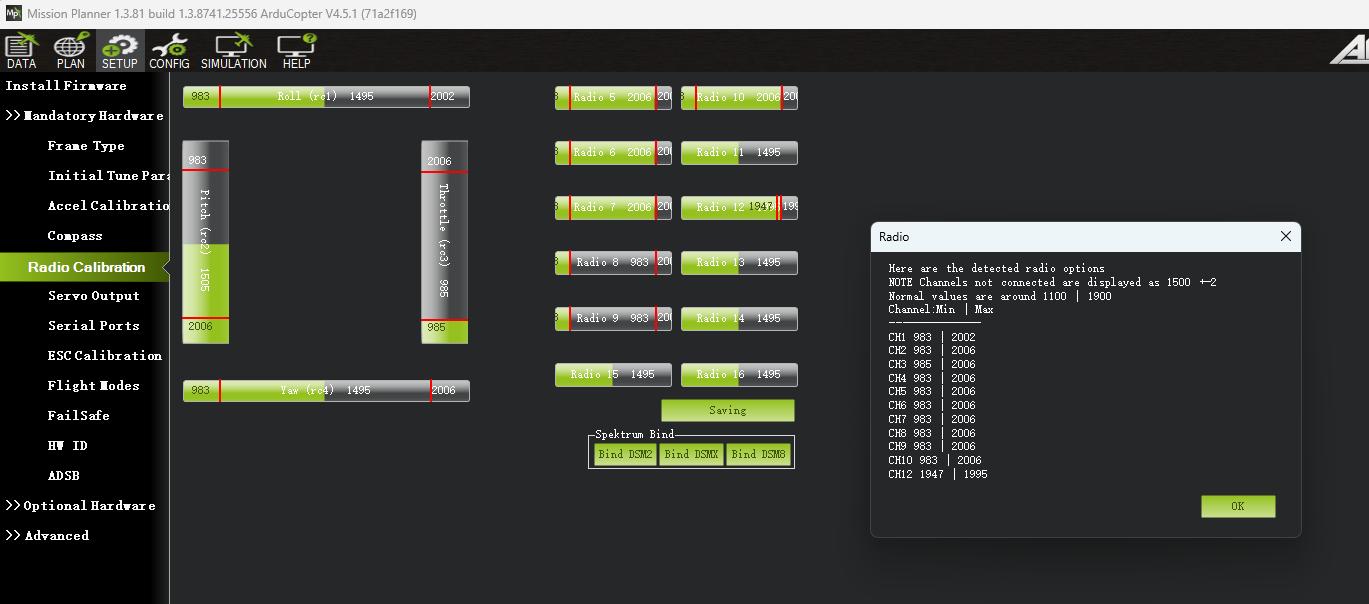
Task: Open the Servo Output page
Action: pos(94,296)
